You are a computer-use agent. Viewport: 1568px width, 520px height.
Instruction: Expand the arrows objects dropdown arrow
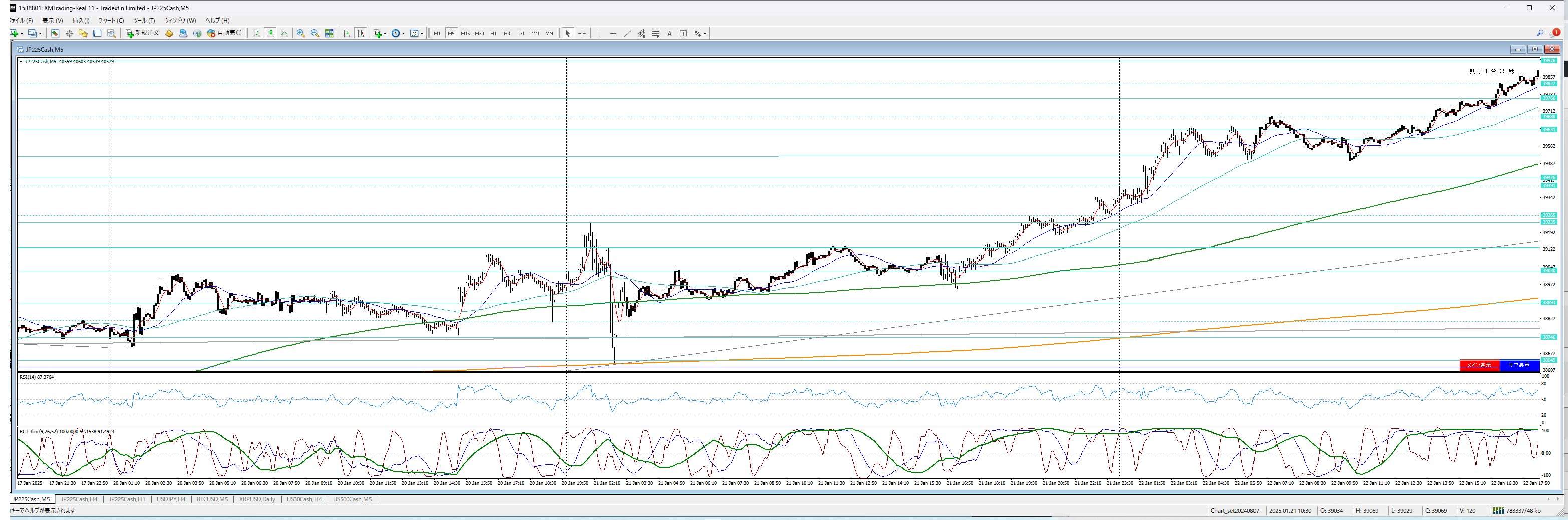705,34
